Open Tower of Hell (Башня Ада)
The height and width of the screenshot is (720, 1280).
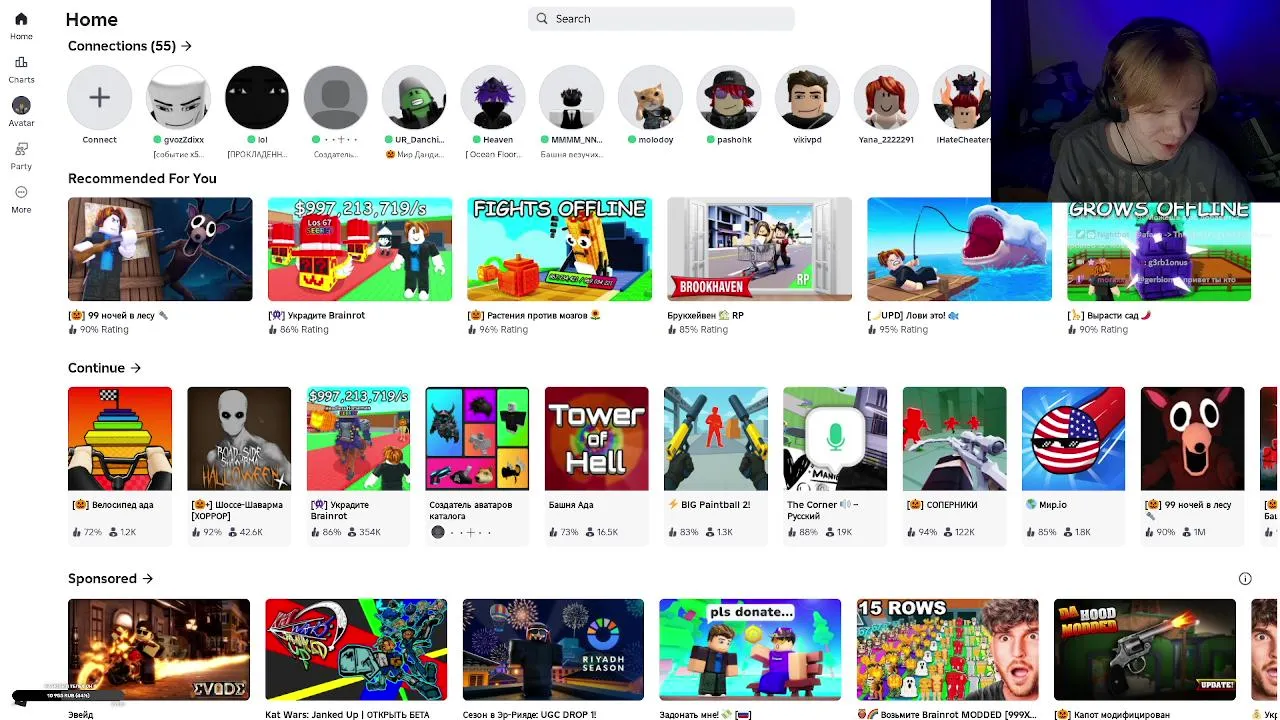[597, 439]
